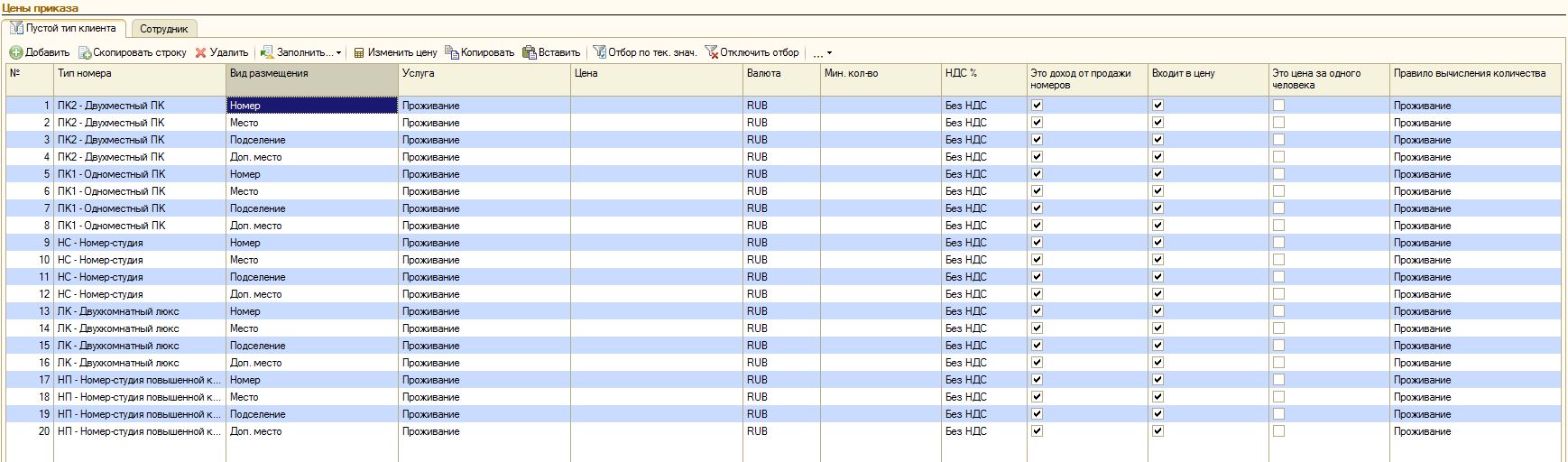
Task: Toggle Входит в цену checkbox in row 13
Action: (x=1158, y=311)
